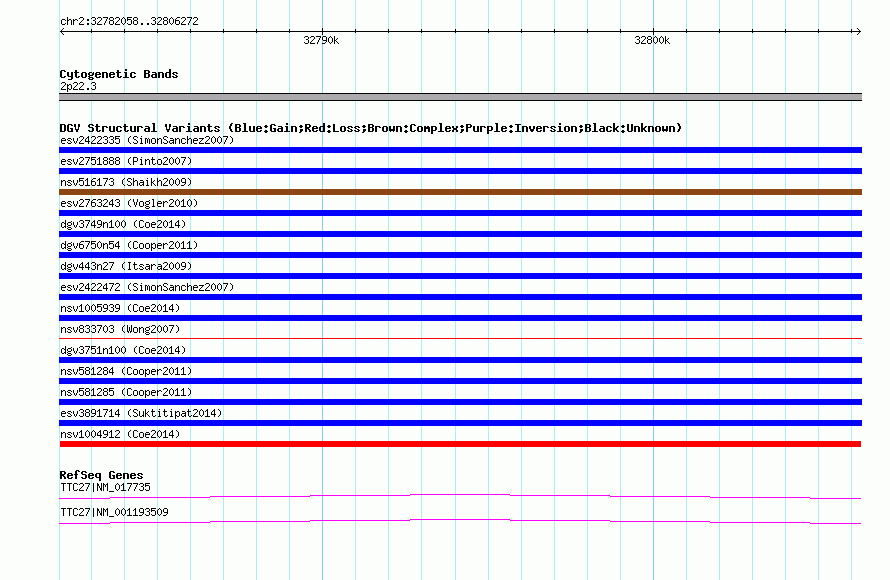Select the blue dgv3751n100 variant bar
890x580 pixels.
(x=460, y=360)
